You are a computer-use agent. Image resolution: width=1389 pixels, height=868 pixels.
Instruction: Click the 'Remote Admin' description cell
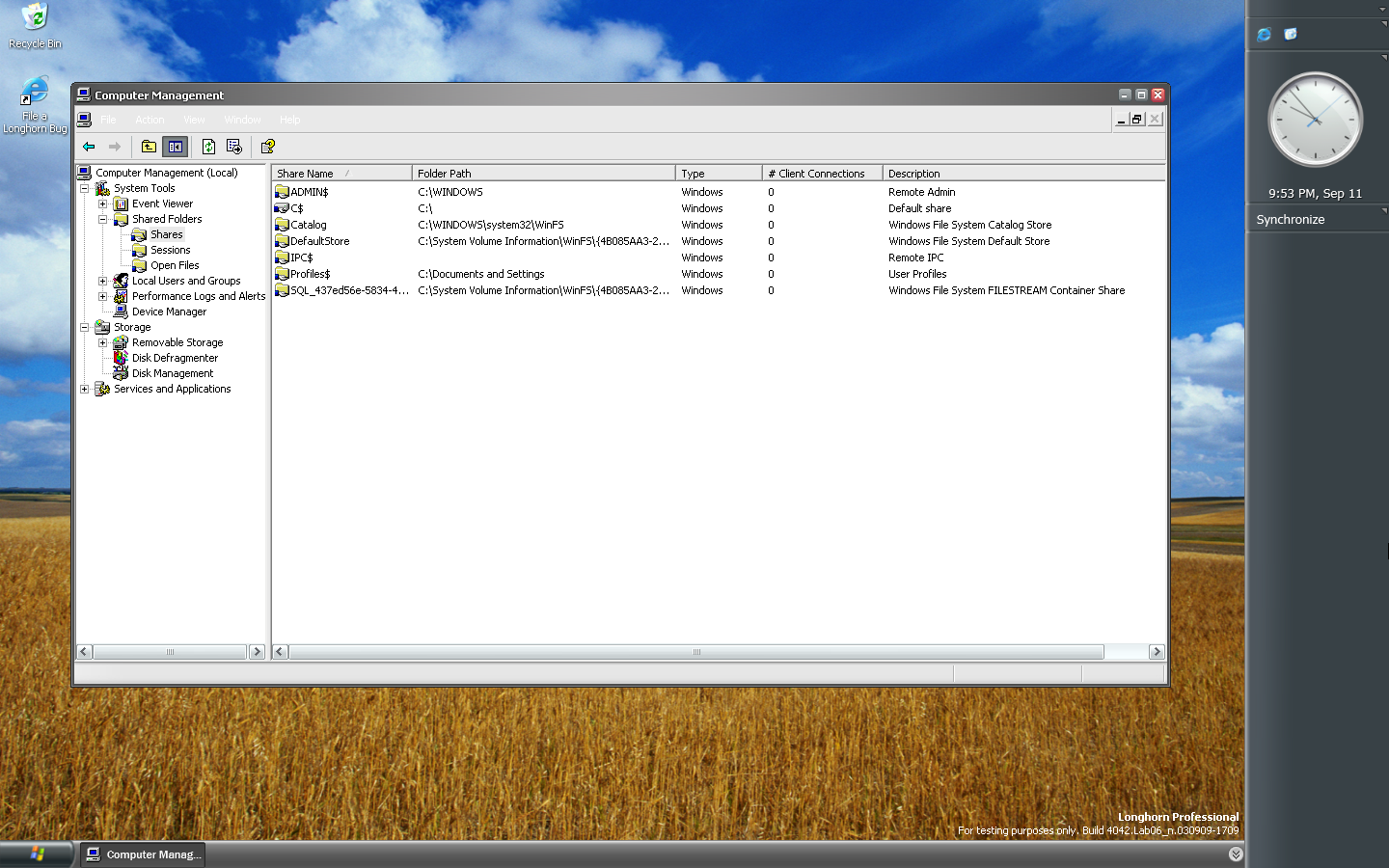click(921, 192)
